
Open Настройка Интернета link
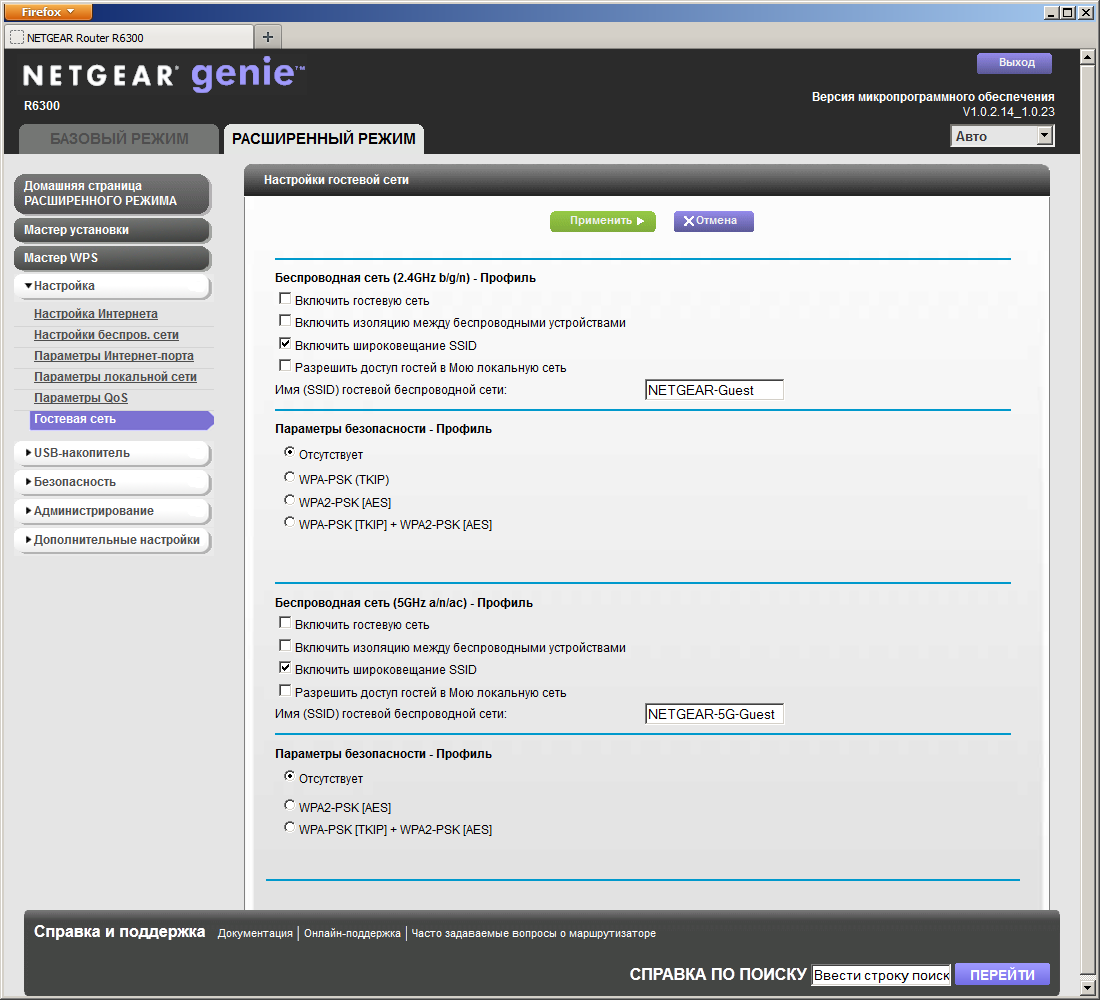coord(95,314)
